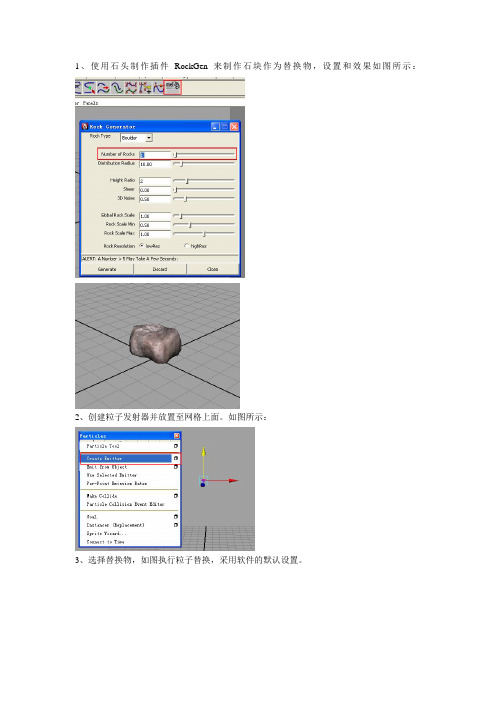Open the Create Emitter option box
This screenshot has height=702, width=496.
(175, 458)
